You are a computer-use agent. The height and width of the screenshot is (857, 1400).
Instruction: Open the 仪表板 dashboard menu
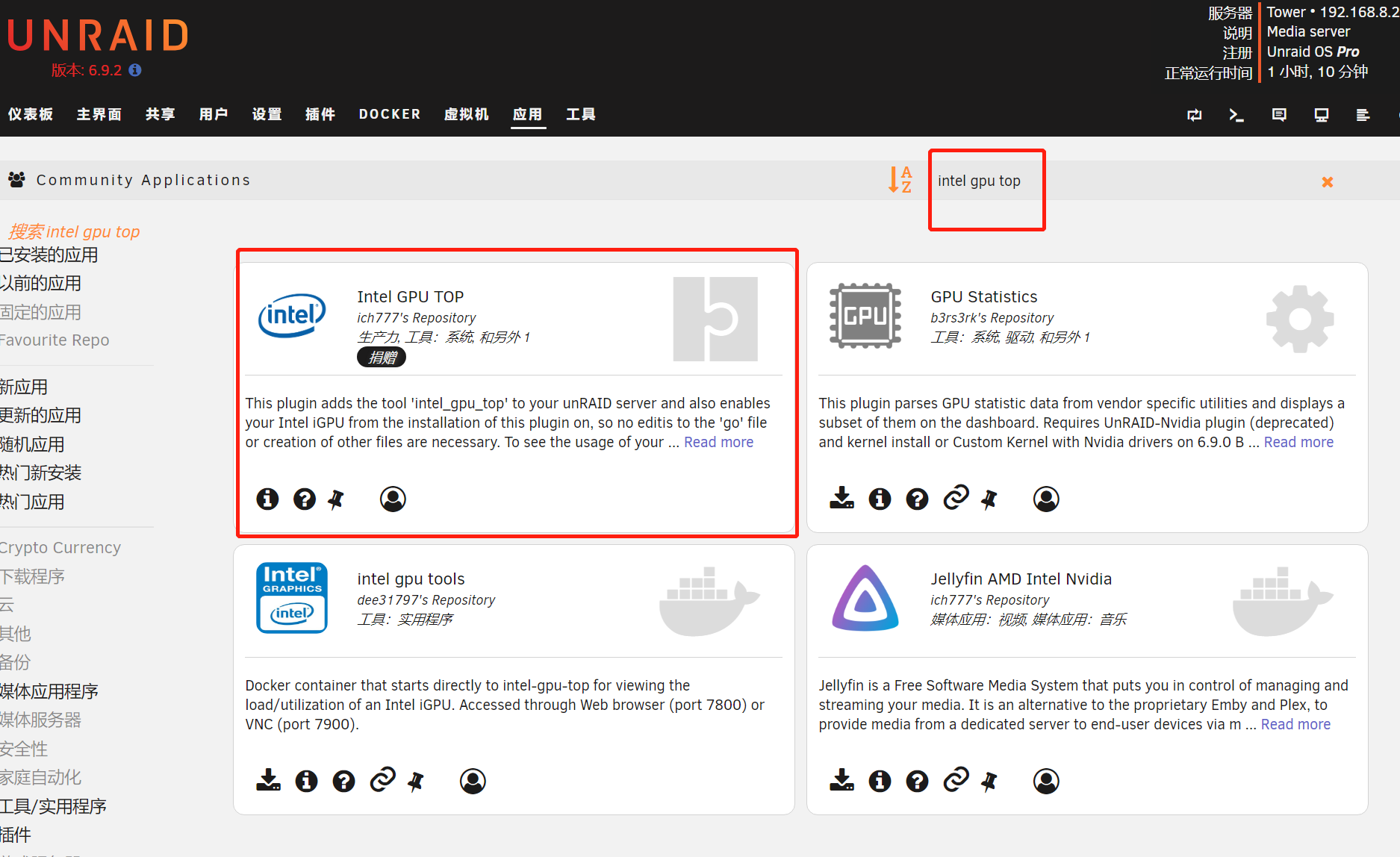[31, 114]
